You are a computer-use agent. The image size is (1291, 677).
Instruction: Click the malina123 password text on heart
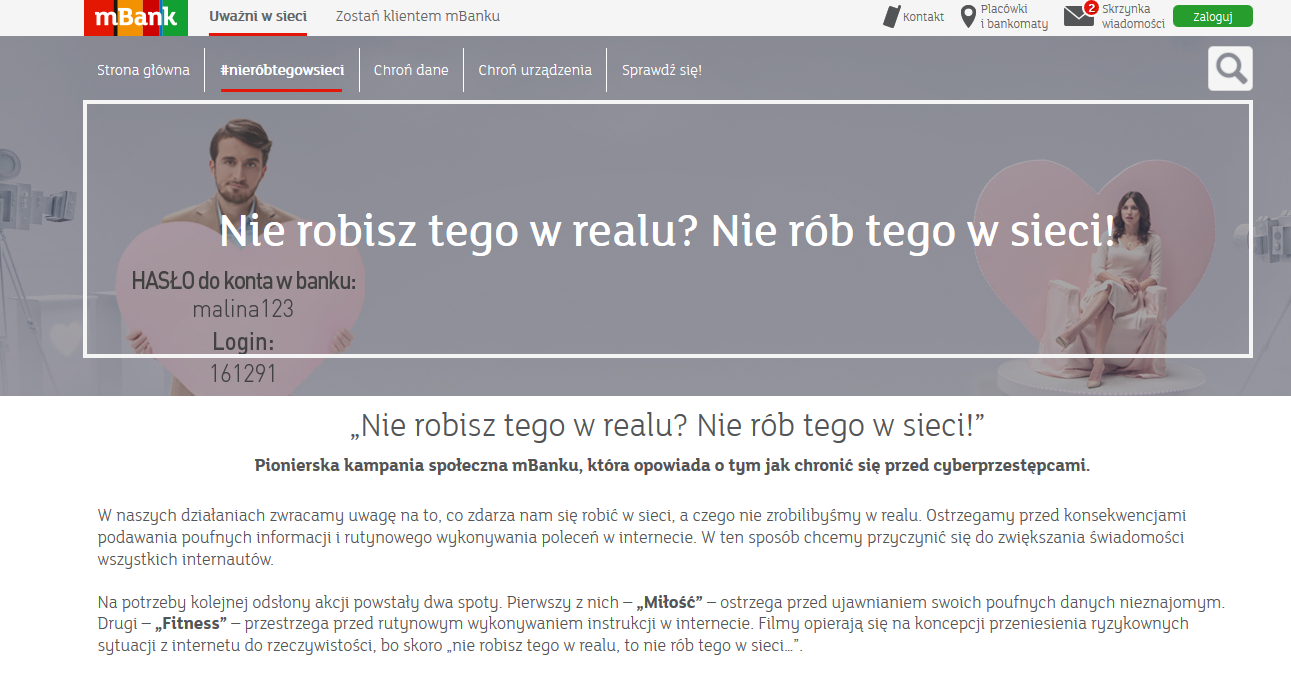[243, 309]
